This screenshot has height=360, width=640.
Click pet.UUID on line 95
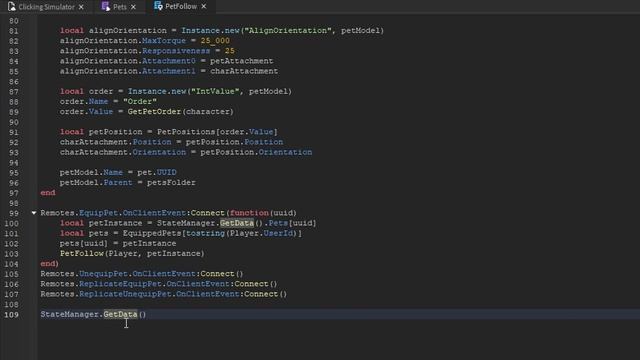157,172
